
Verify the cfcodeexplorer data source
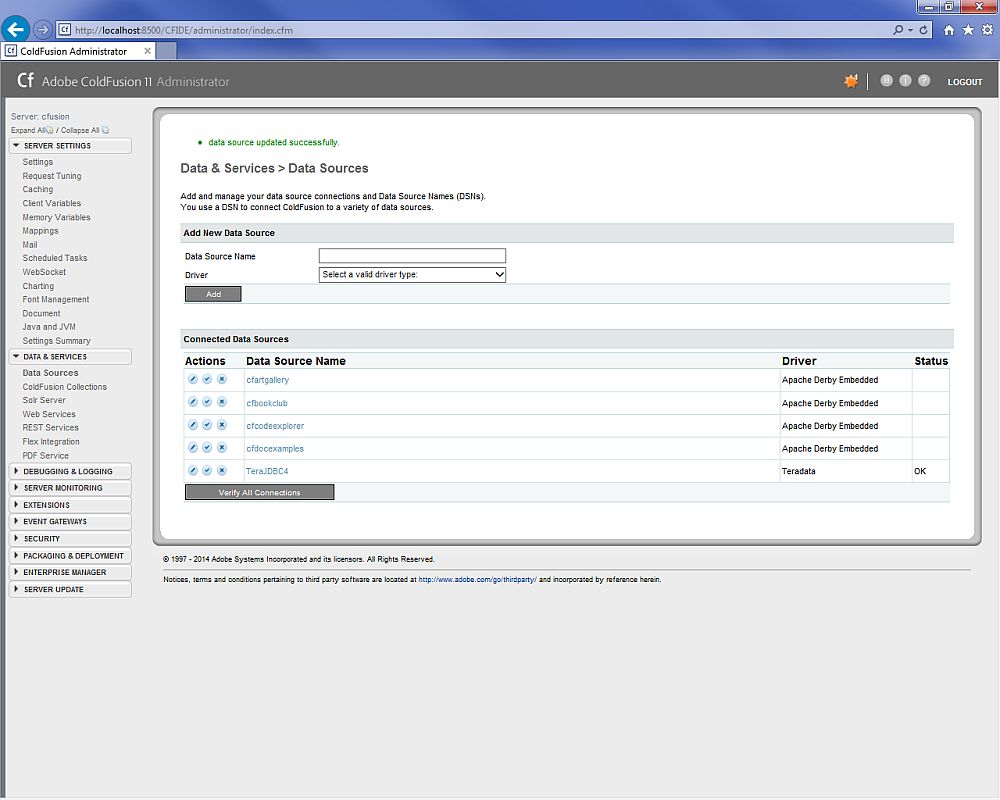pyautogui.click(x=207, y=425)
